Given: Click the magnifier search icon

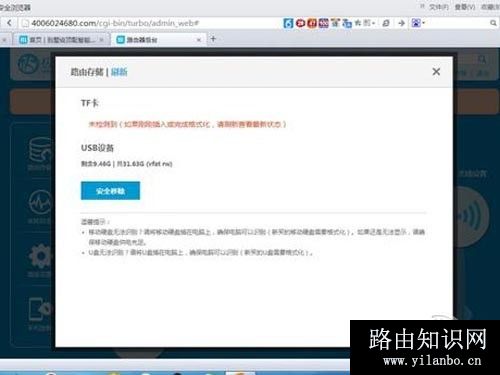Looking at the screenshot, I should [x=493, y=23].
